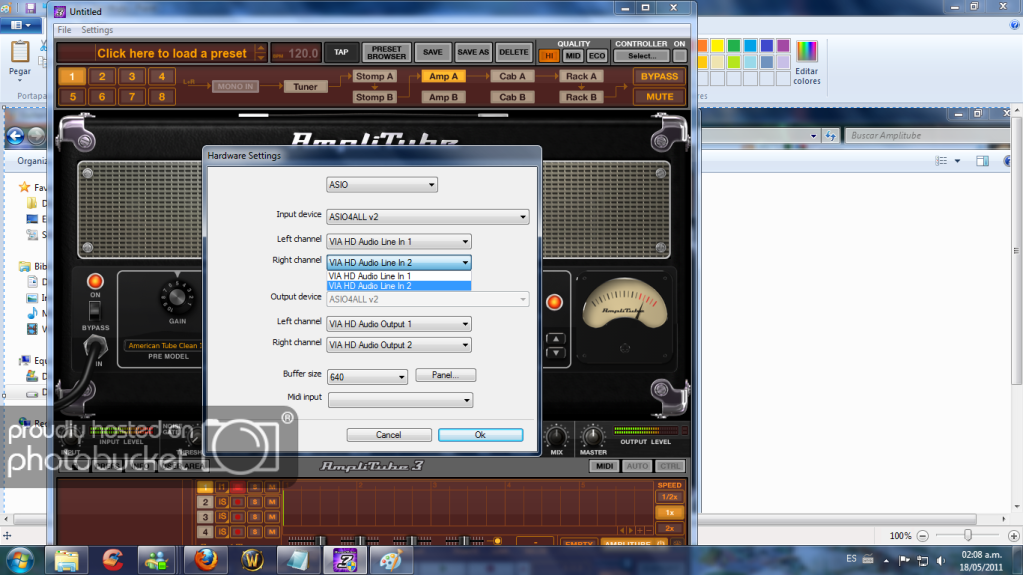Open the Midi input dropdown
Screen dimensions: 1023x575
click(400, 400)
